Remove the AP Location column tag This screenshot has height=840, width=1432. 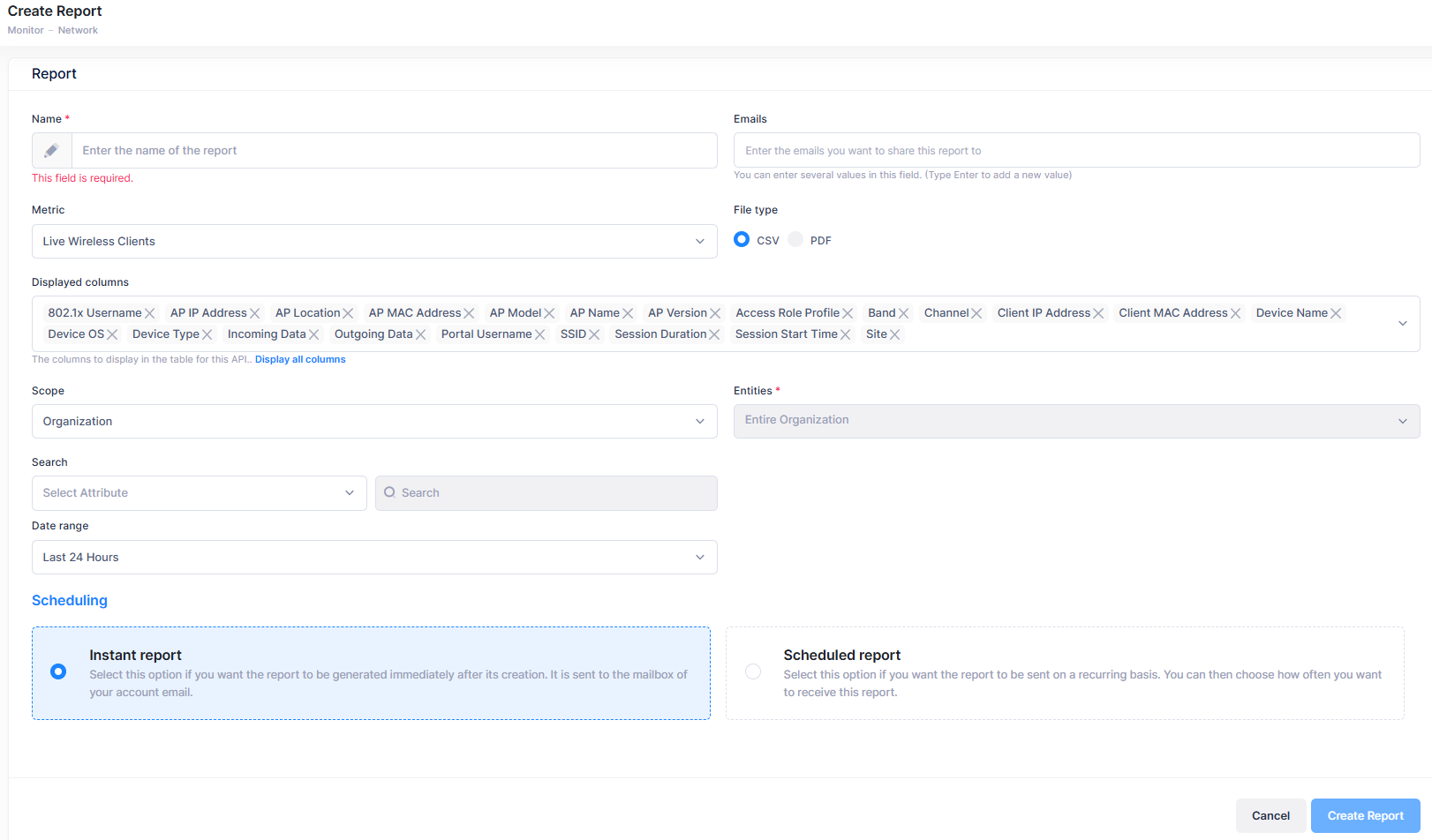tap(348, 313)
